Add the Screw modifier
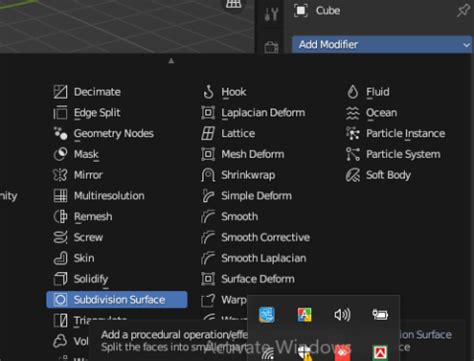 pos(78,237)
